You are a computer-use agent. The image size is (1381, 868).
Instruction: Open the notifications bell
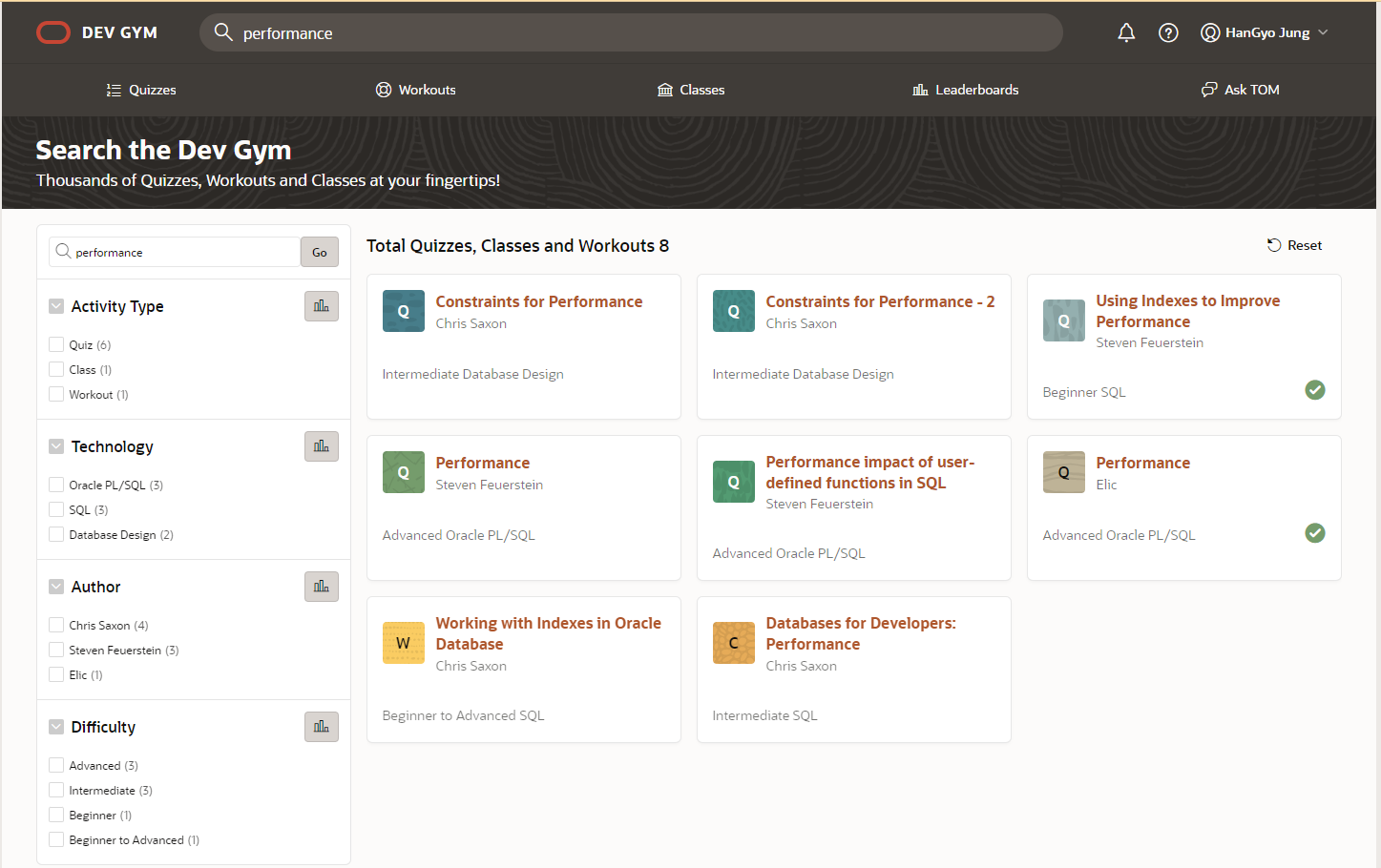click(x=1126, y=32)
